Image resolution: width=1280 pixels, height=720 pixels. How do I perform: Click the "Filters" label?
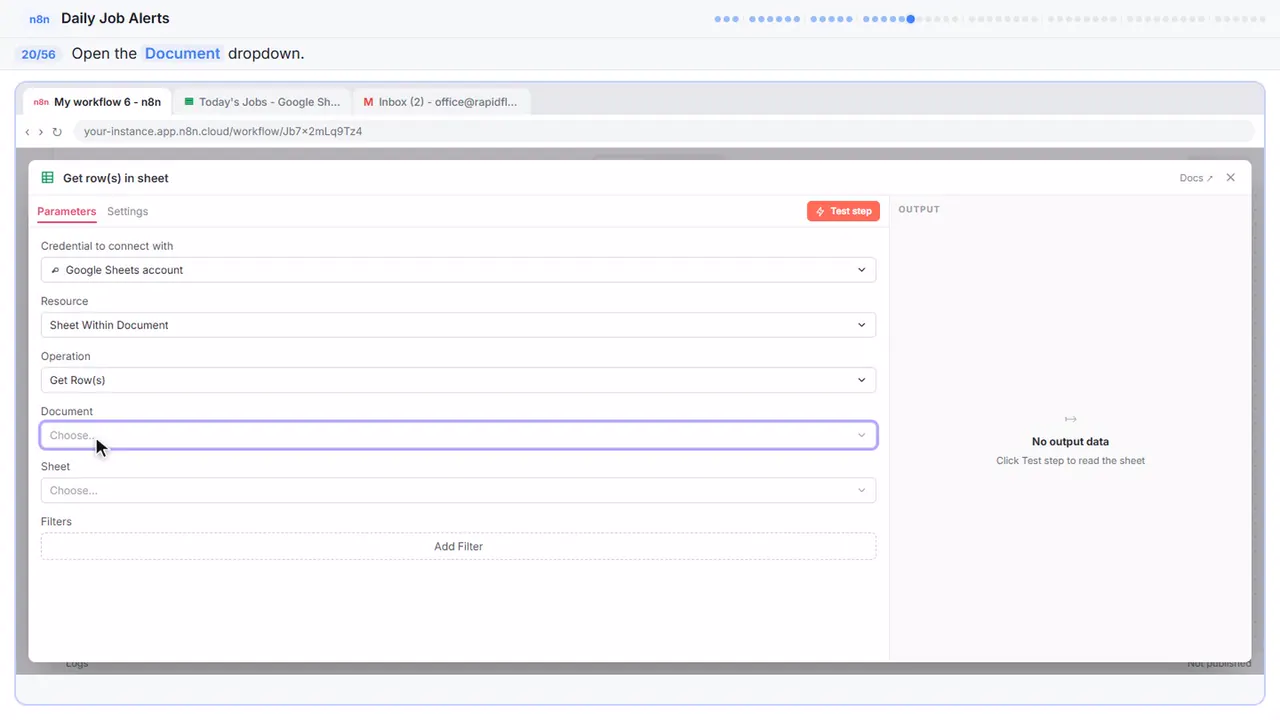(x=56, y=522)
